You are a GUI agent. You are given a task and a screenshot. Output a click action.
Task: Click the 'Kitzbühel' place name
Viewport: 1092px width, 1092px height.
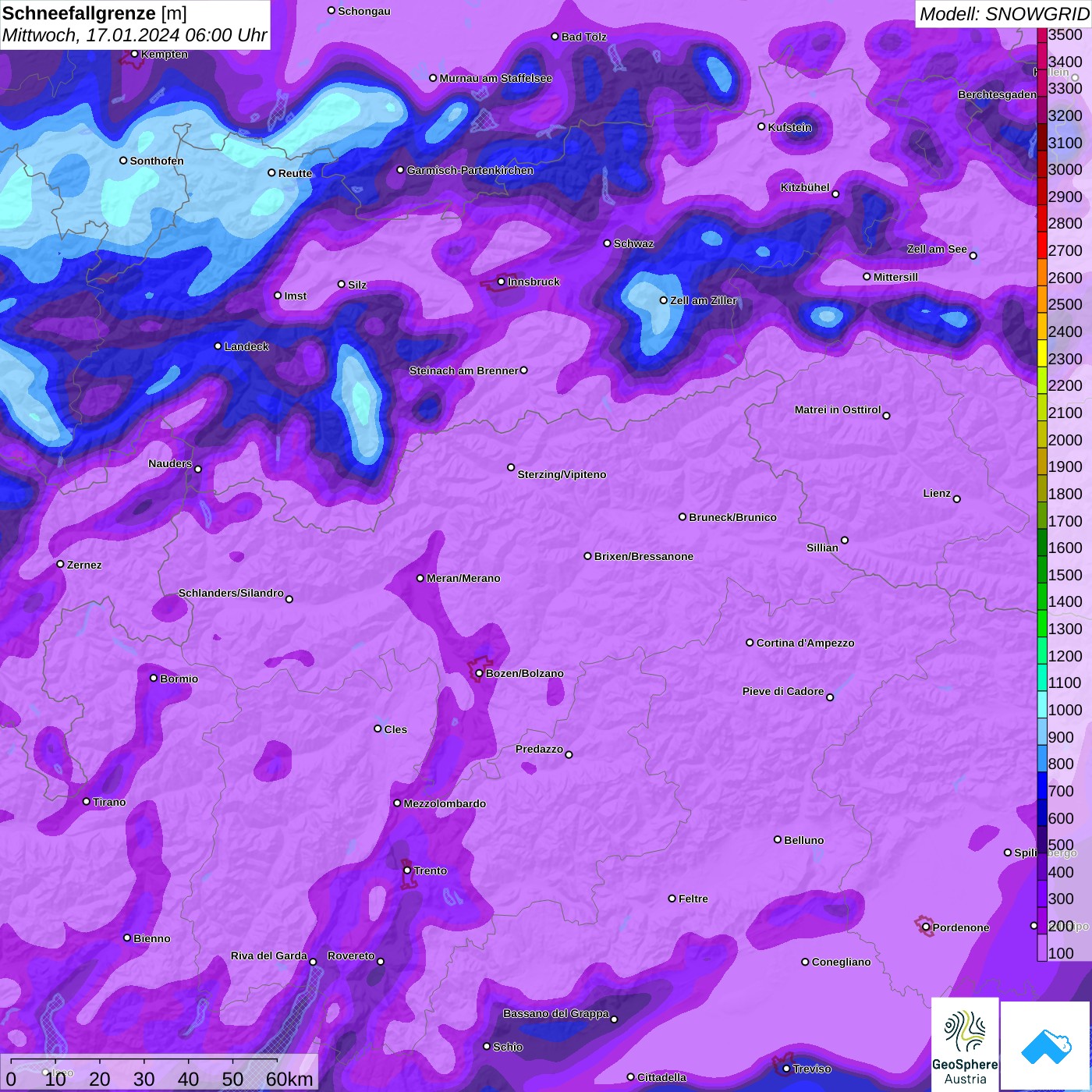pos(805,187)
